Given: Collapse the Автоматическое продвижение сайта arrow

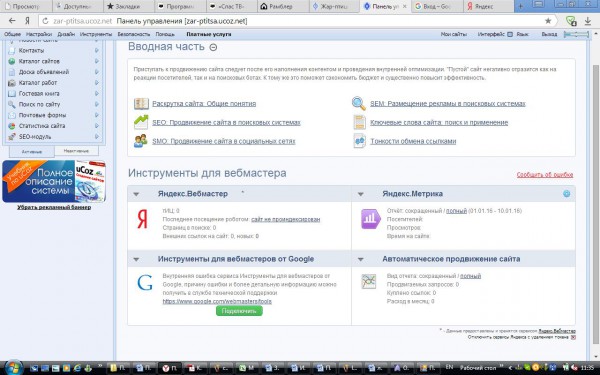Looking at the screenshot, I should [x=360, y=259].
